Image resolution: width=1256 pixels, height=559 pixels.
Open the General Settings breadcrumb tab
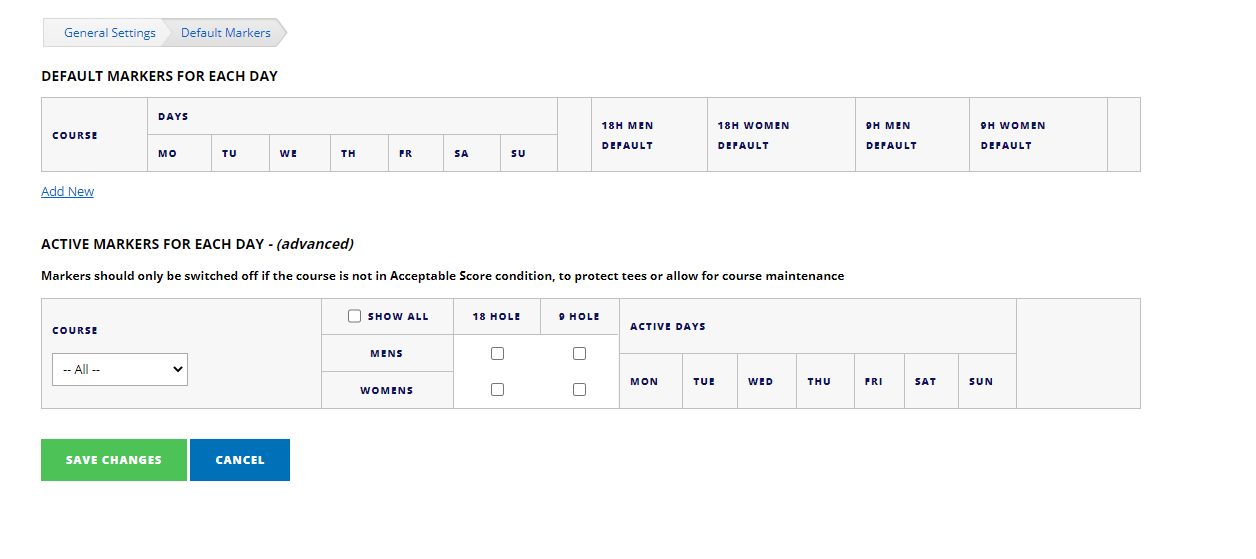[109, 33]
